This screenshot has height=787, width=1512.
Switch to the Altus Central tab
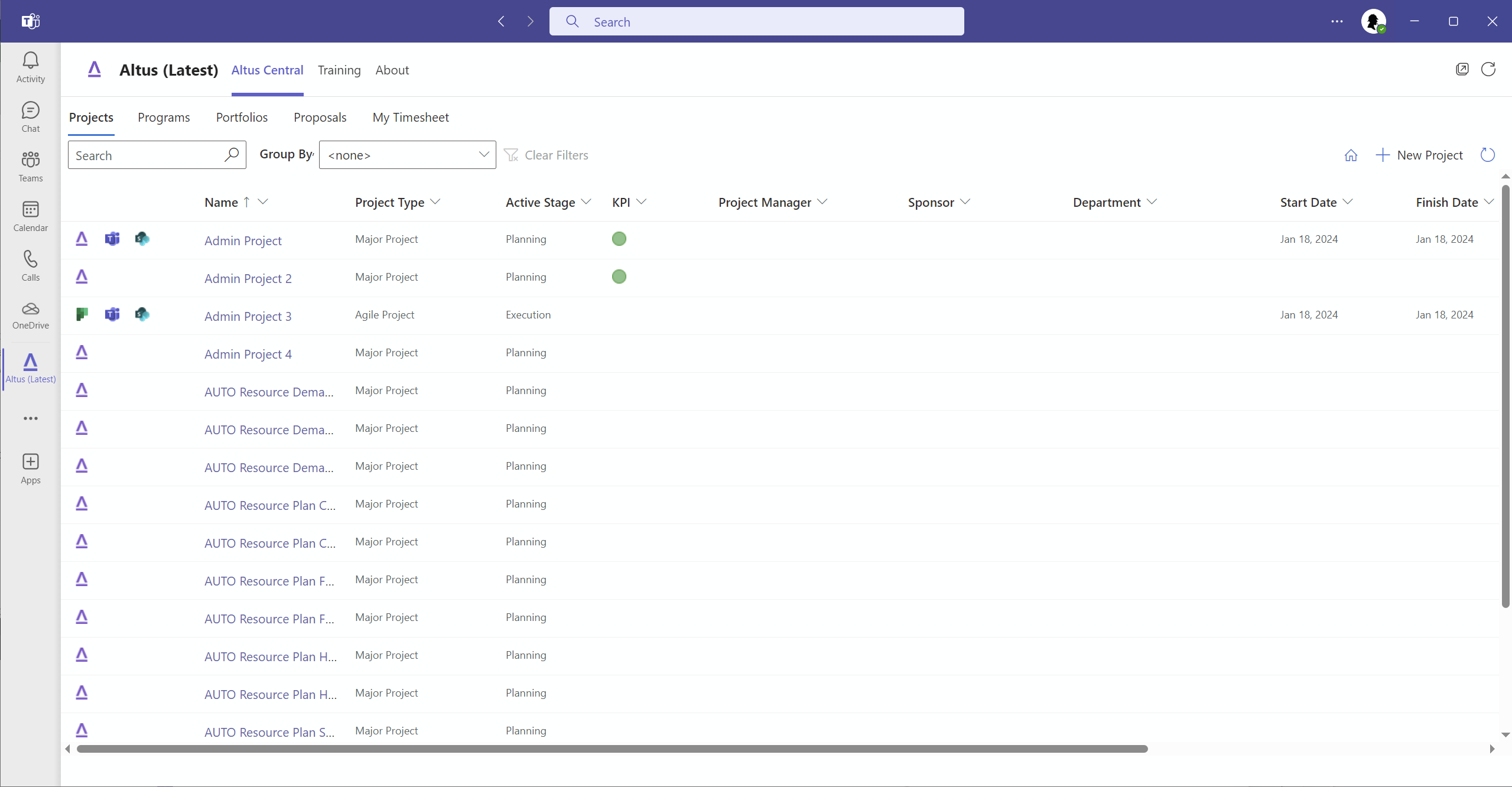[267, 70]
